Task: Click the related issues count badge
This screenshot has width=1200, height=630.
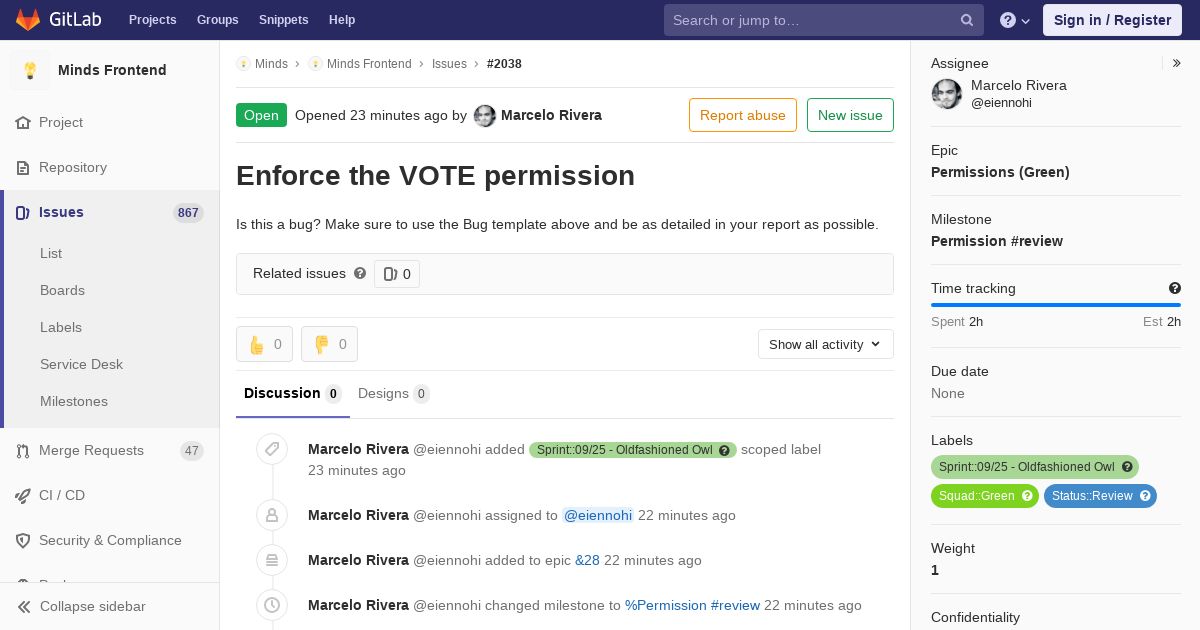Action: pos(397,274)
